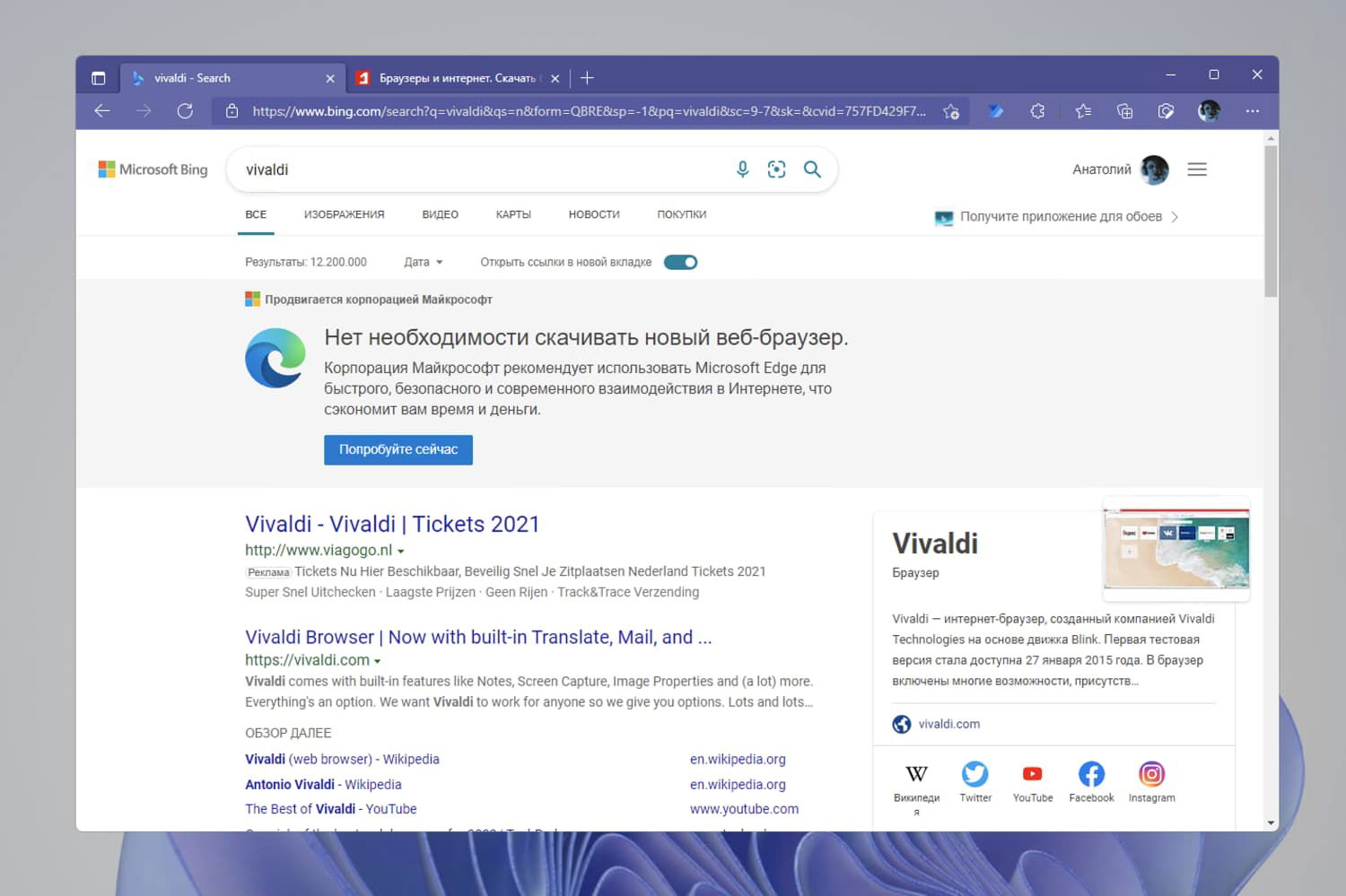Expand dropdown arrow next to viagogo.nl URL

(401, 552)
